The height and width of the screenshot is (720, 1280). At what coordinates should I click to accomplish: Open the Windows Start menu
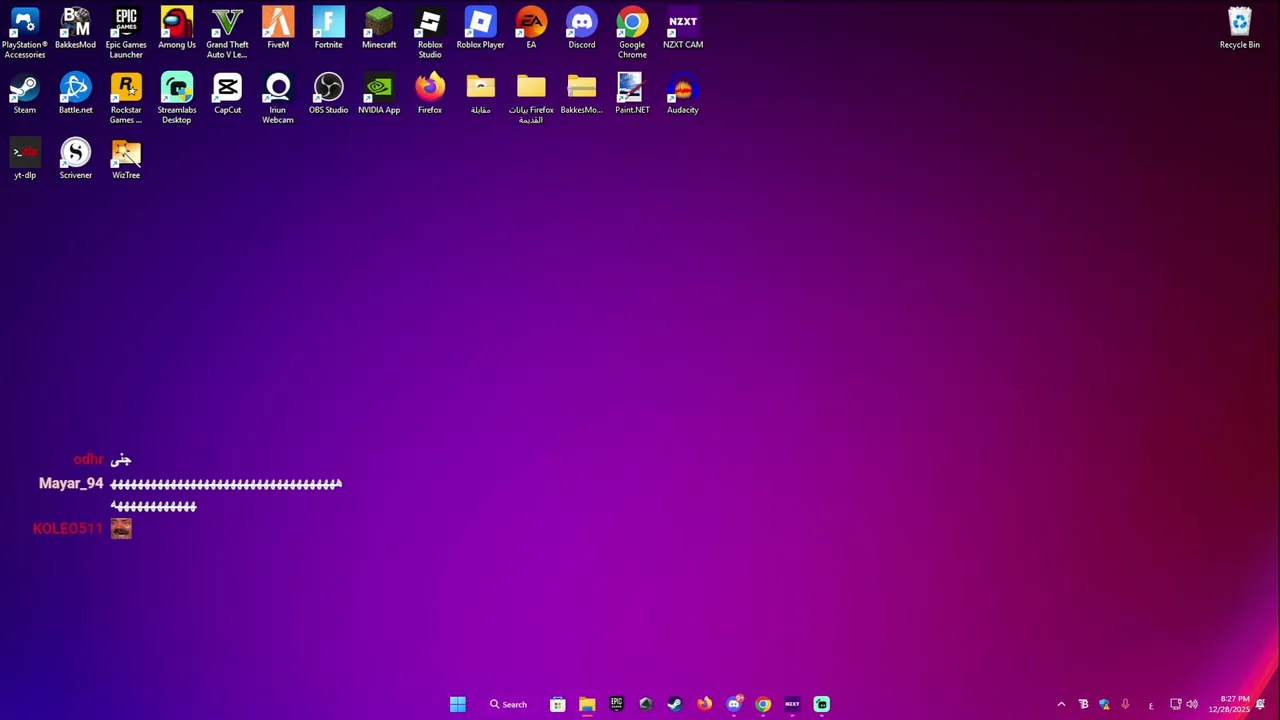pos(457,704)
